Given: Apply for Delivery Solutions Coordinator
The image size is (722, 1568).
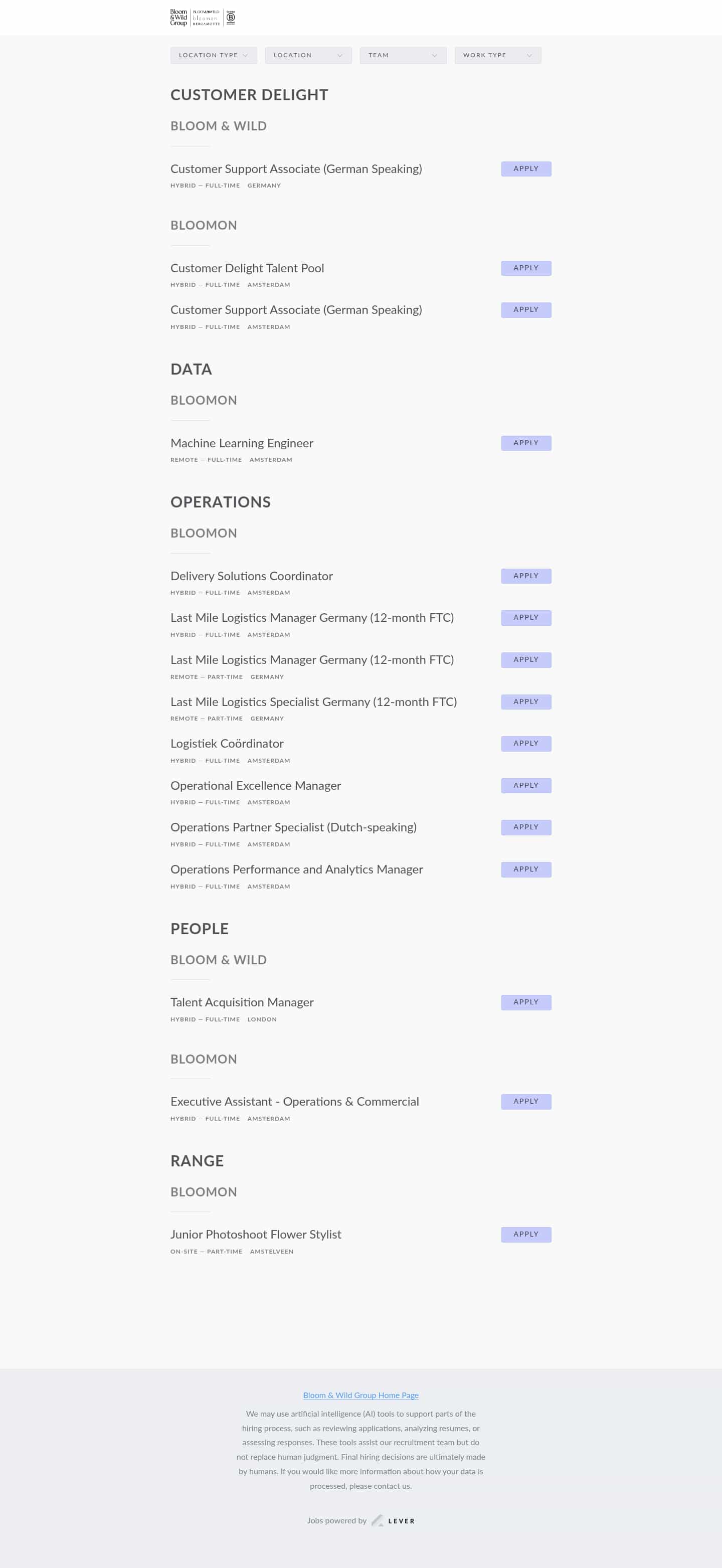Looking at the screenshot, I should point(525,576).
